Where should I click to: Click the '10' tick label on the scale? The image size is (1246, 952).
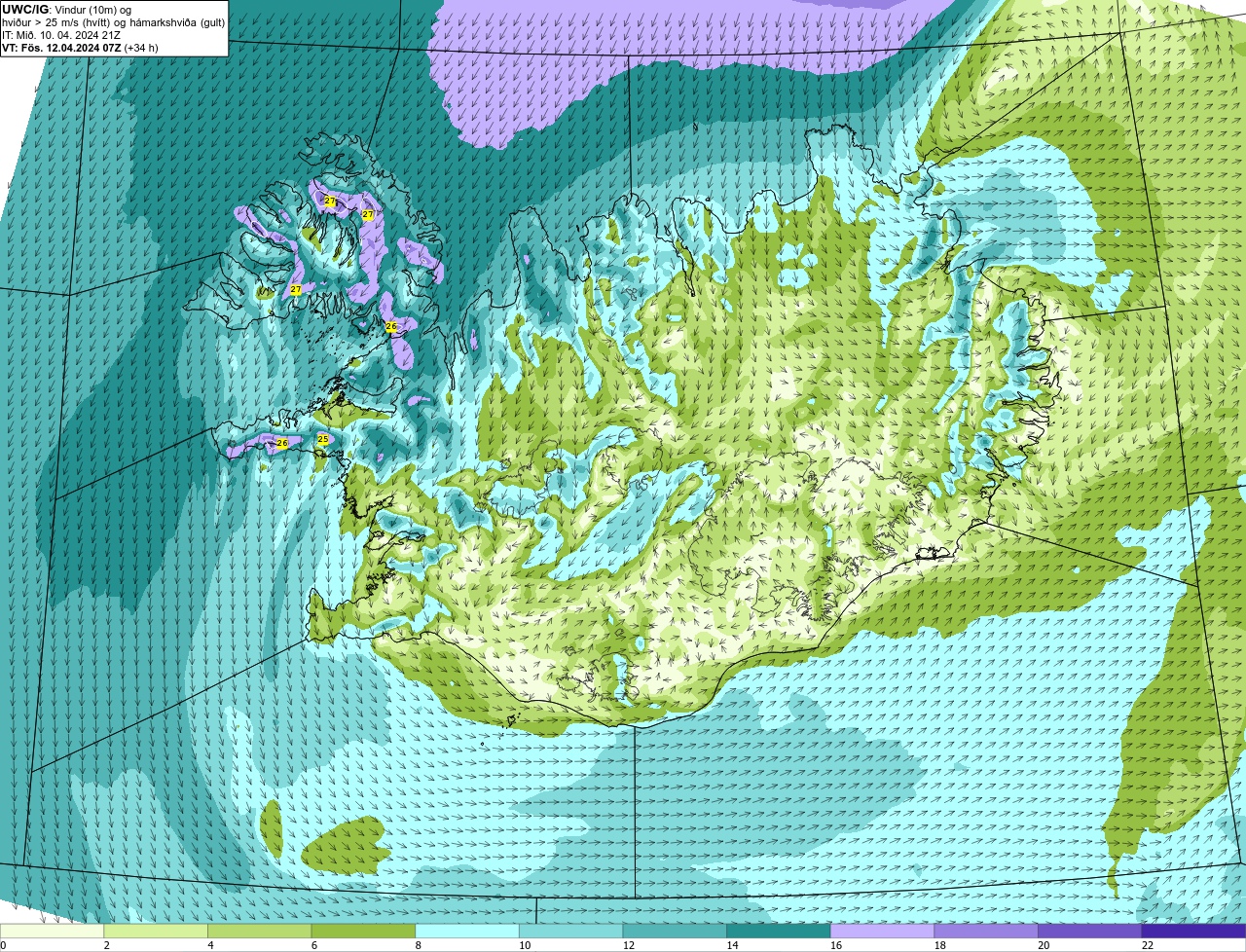[x=525, y=945]
